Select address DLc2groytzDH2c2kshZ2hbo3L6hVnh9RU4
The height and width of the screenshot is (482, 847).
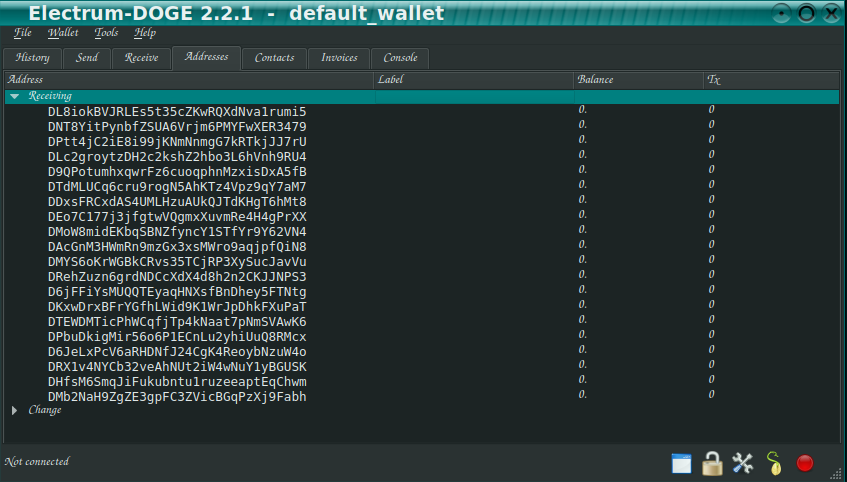[x=177, y=157]
